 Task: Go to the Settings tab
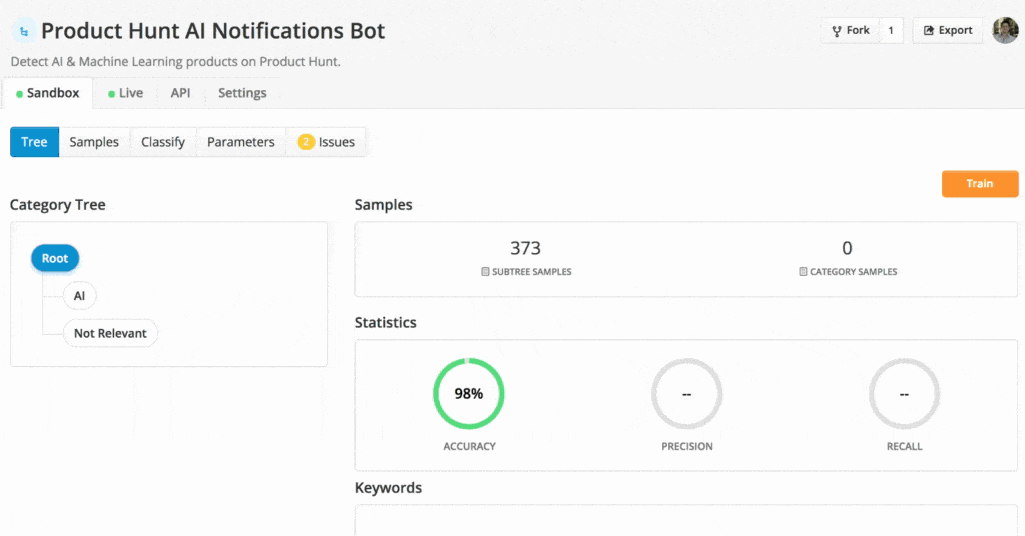[x=242, y=93]
